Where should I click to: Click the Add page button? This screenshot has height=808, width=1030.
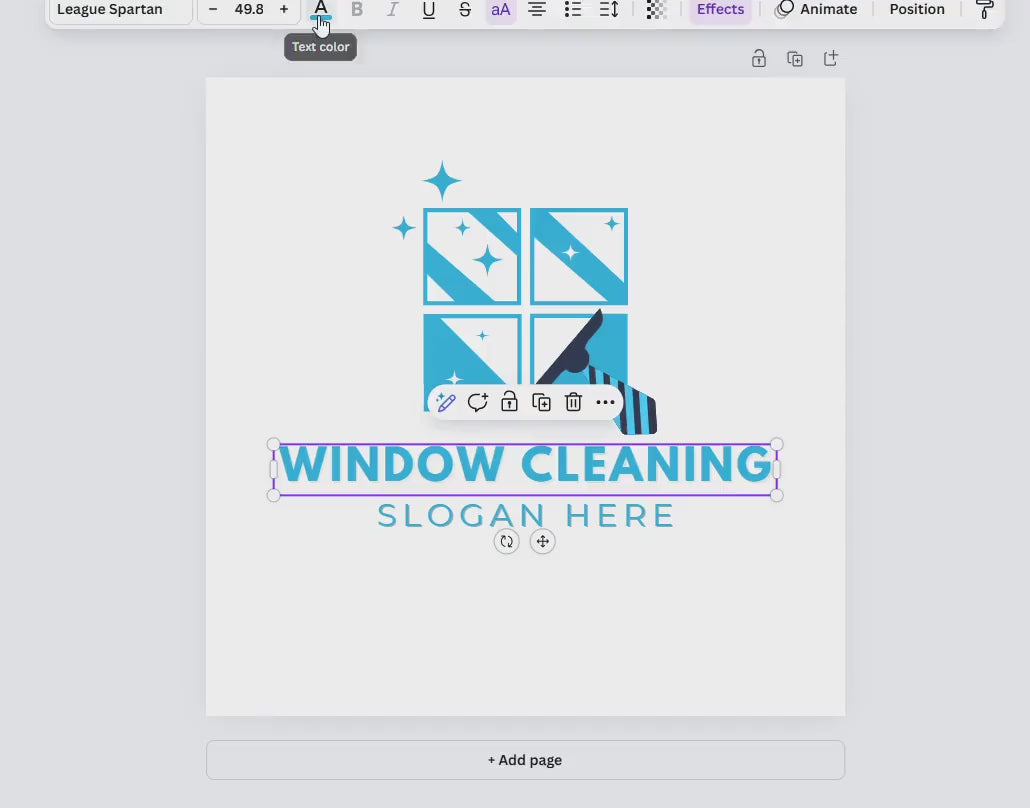click(525, 760)
